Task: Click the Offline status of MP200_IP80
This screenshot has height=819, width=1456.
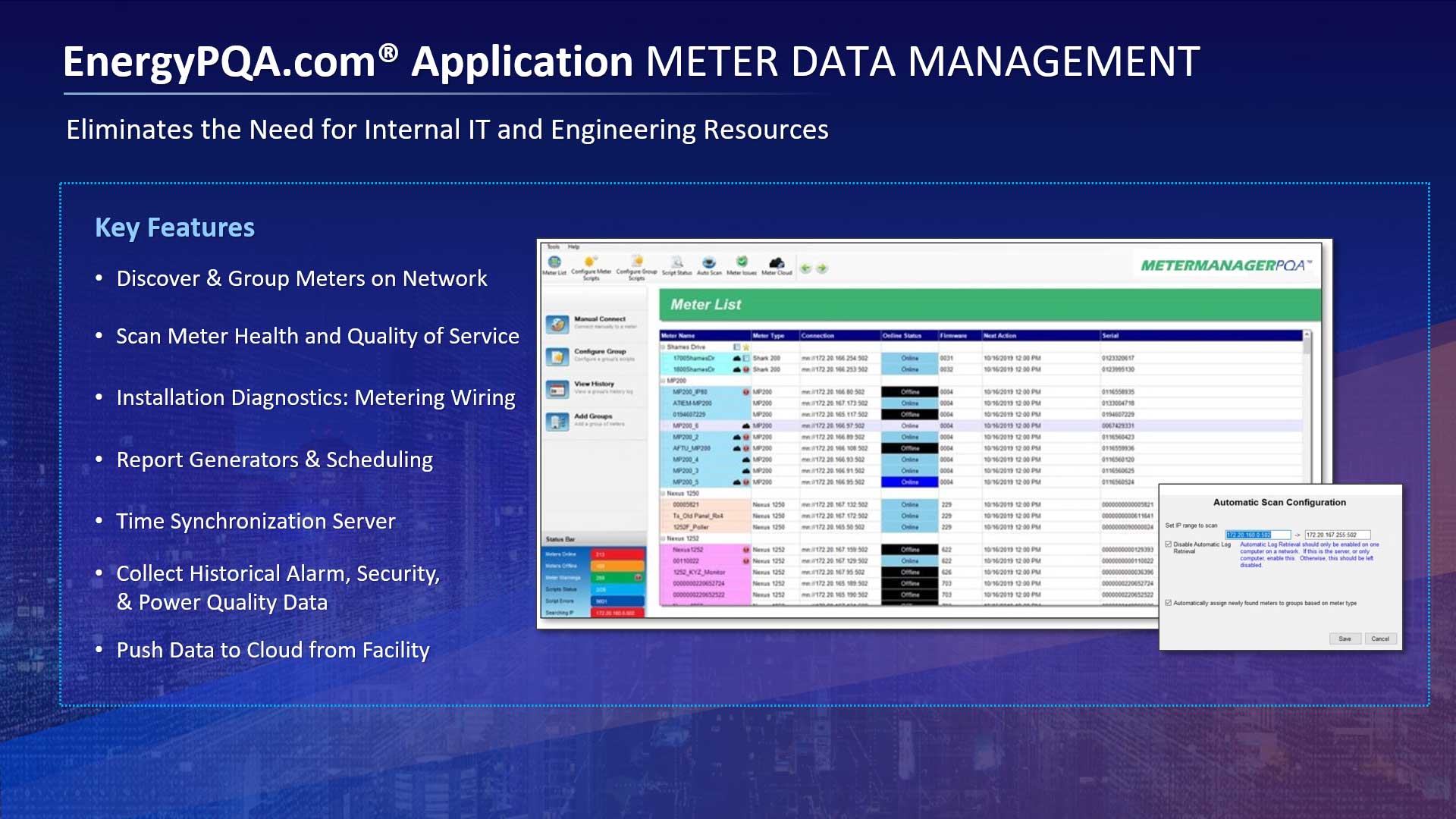Action: 909,392
